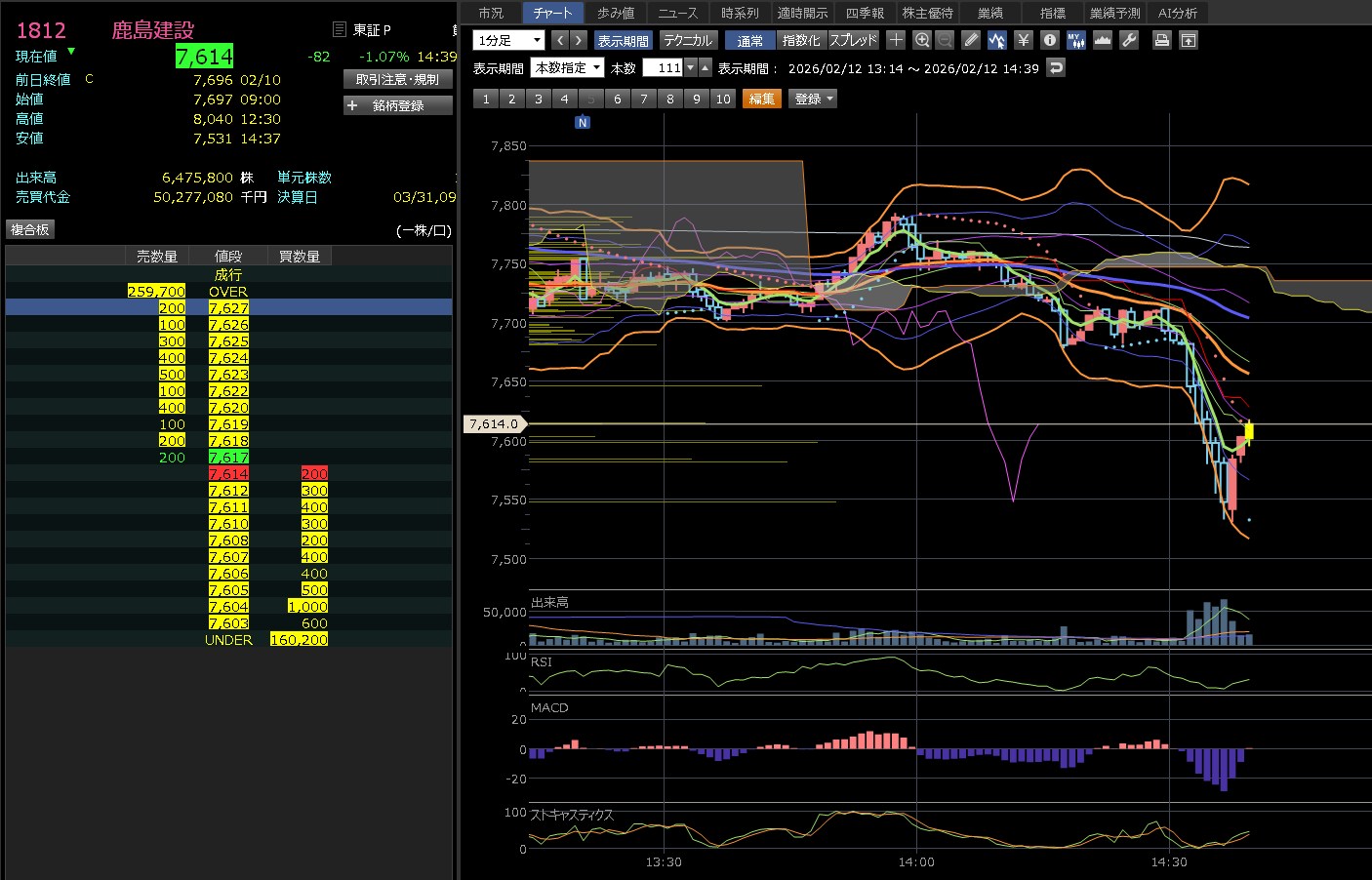This screenshot has width=1372, height=880.
Task: Switch to the ニュース tab
Action: pyautogui.click(x=677, y=13)
